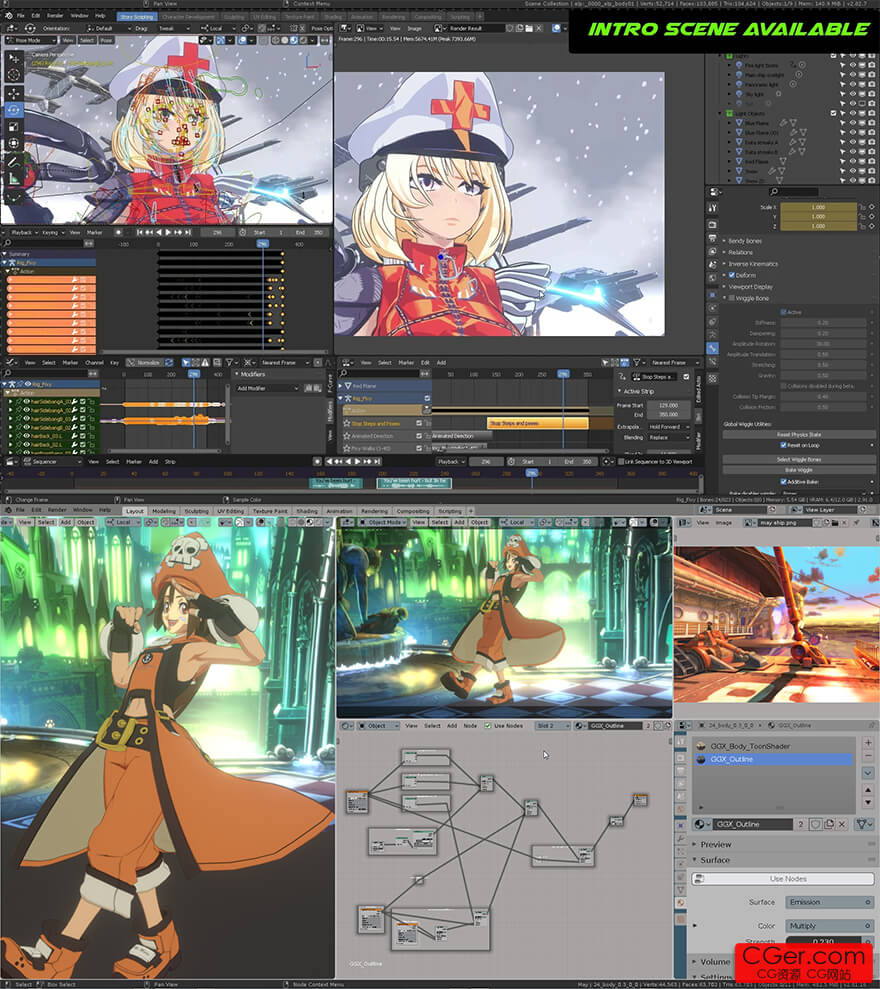Screen dimensions: 880x989
Task: Open the Blending Replace dropdown
Action: (x=670, y=438)
